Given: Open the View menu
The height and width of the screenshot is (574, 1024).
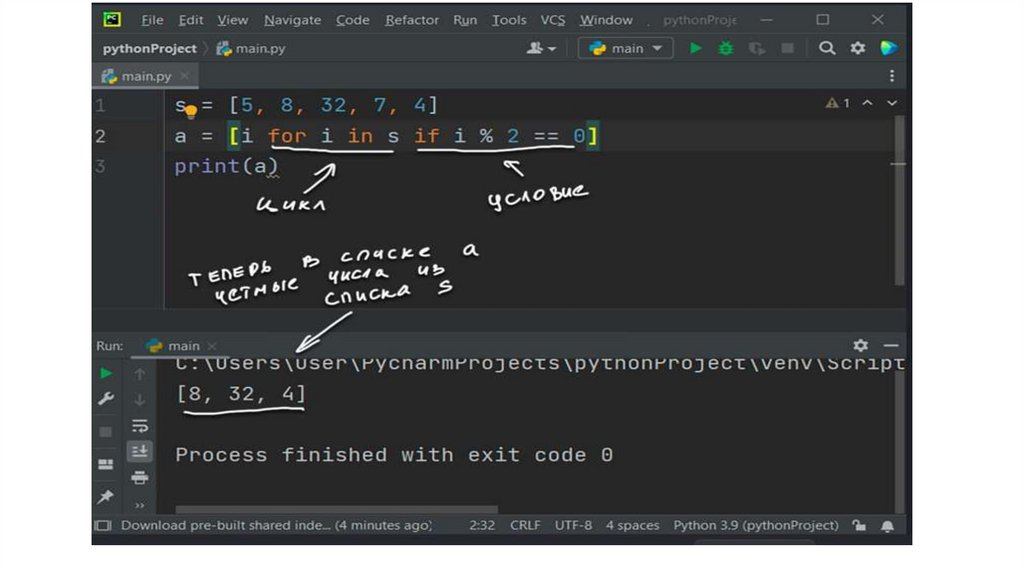Looking at the screenshot, I should point(232,20).
